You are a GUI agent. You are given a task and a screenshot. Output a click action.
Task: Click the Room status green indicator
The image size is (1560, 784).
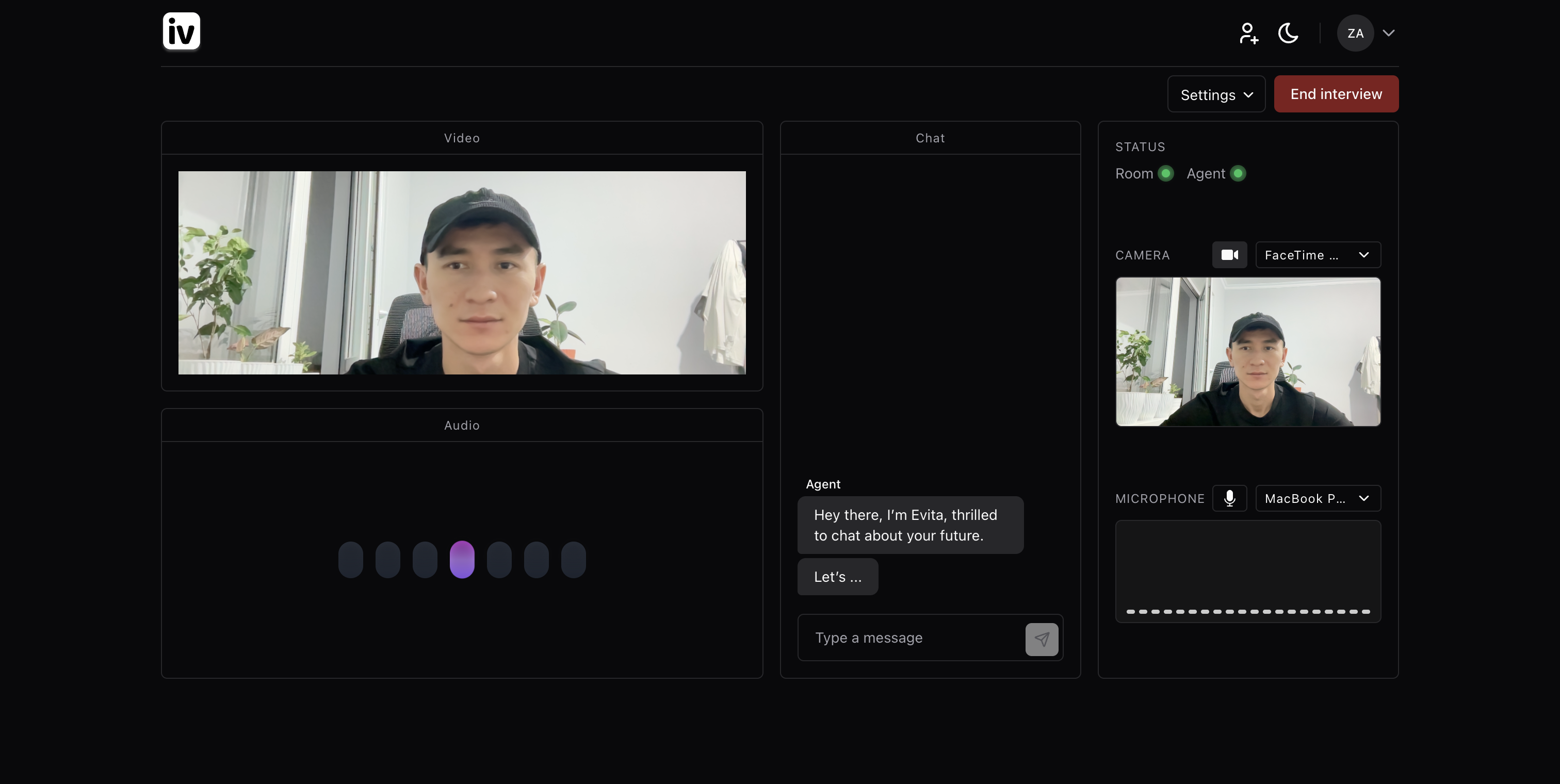[1165, 174]
